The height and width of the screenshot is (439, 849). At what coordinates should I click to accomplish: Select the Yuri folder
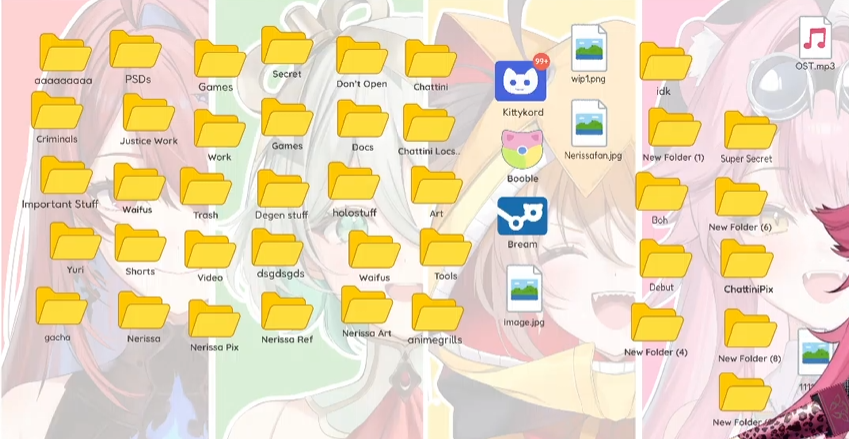(75, 241)
